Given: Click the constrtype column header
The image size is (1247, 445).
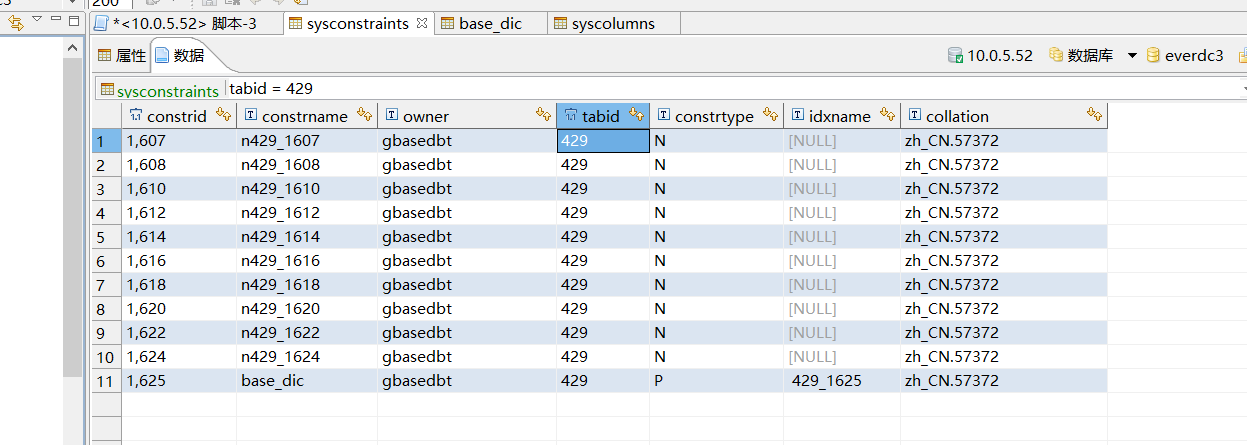Looking at the screenshot, I should click(714, 116).
